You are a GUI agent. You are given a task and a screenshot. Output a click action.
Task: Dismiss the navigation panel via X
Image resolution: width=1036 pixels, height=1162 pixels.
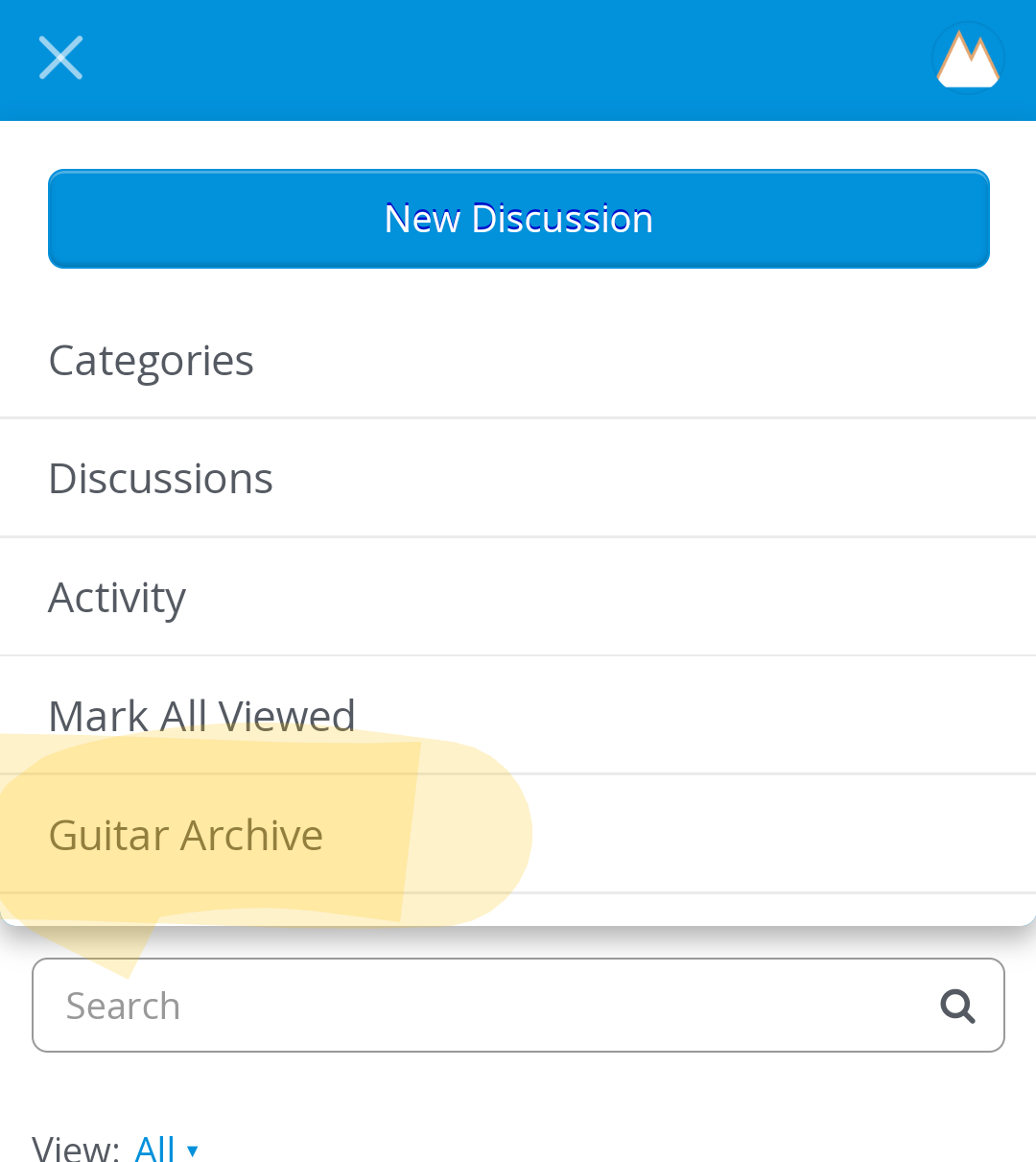(60, 58)
